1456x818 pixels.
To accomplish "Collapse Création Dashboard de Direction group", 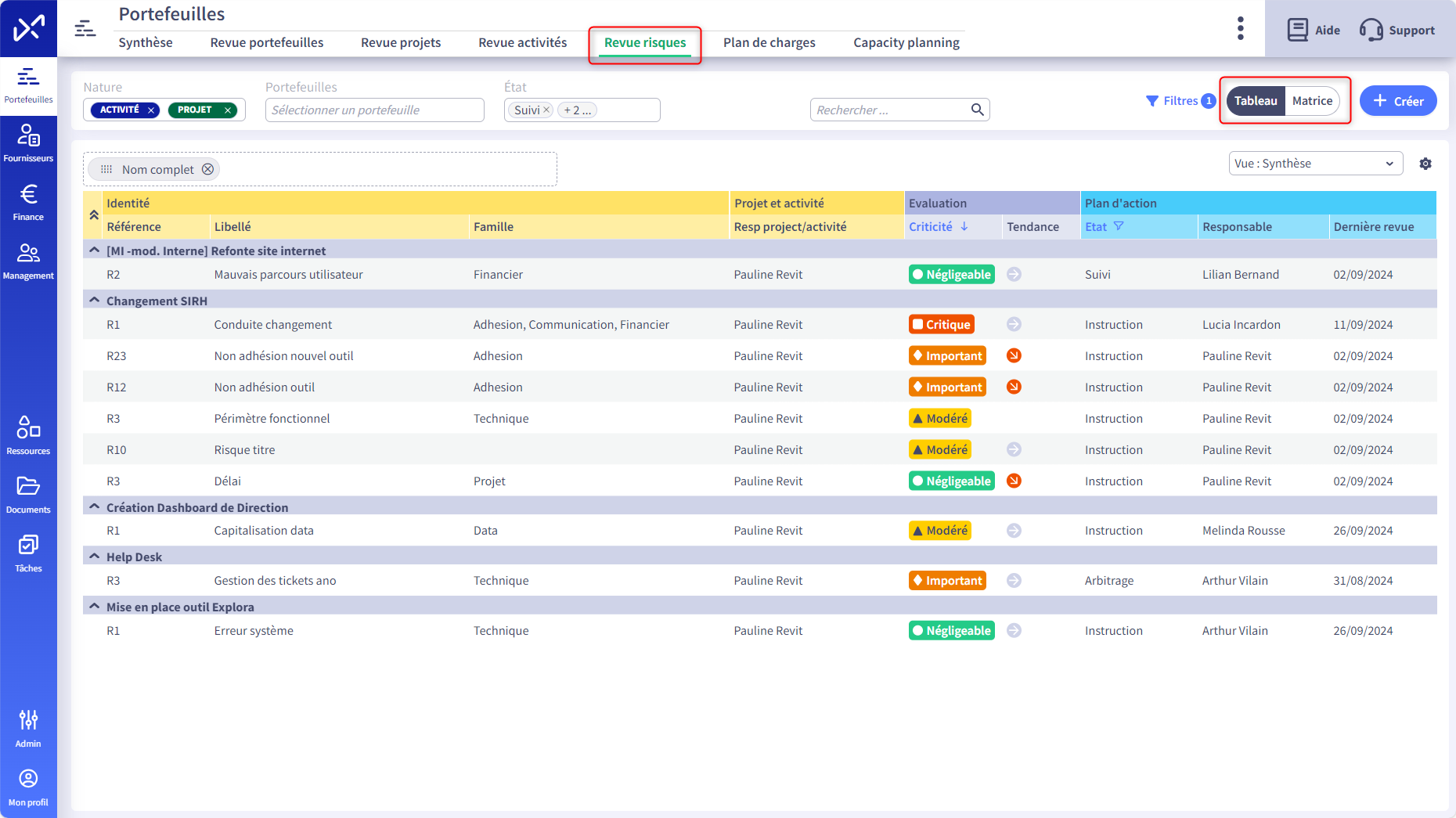I will (94, 507).
